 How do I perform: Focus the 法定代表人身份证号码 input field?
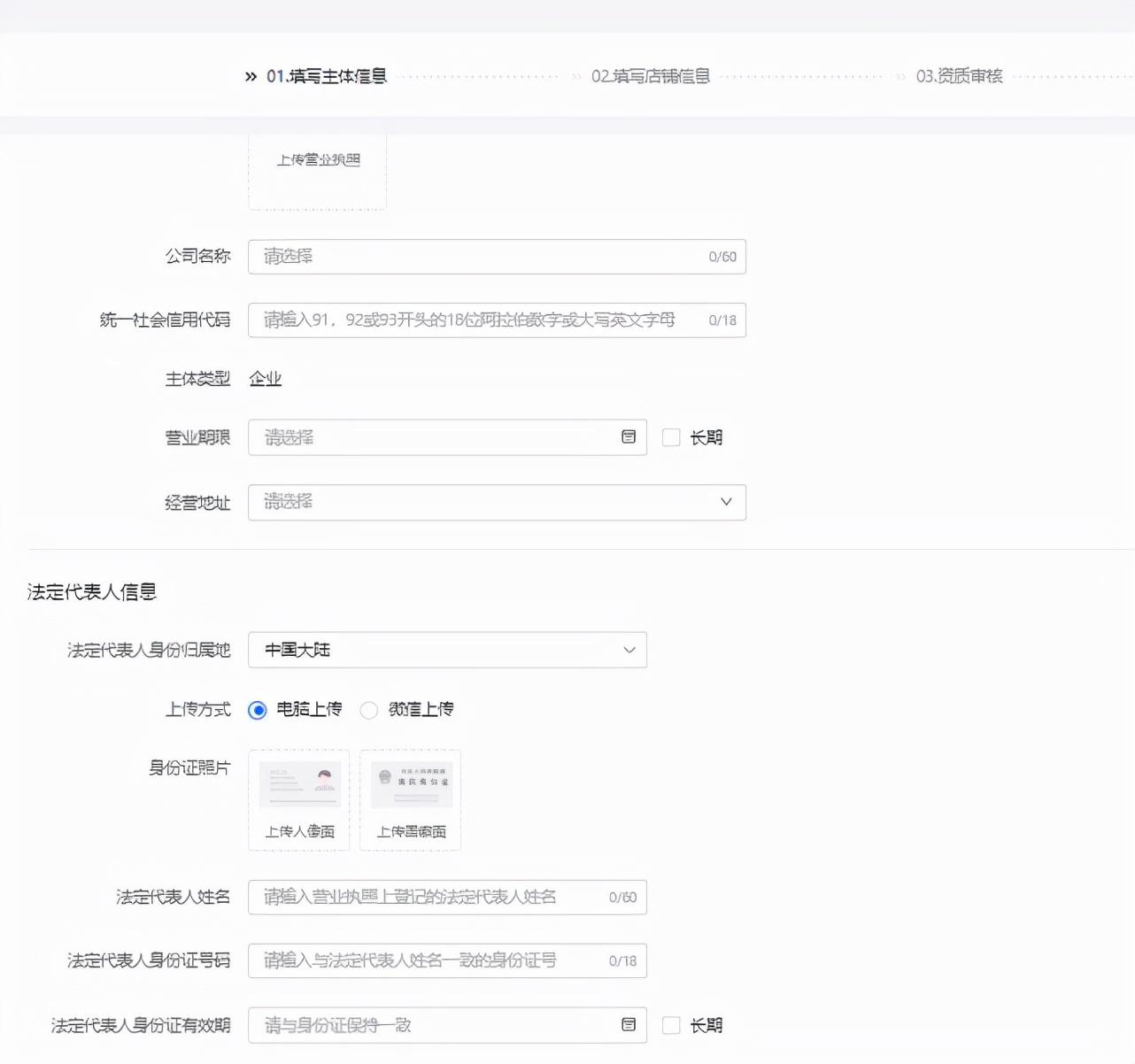(447, 960)
